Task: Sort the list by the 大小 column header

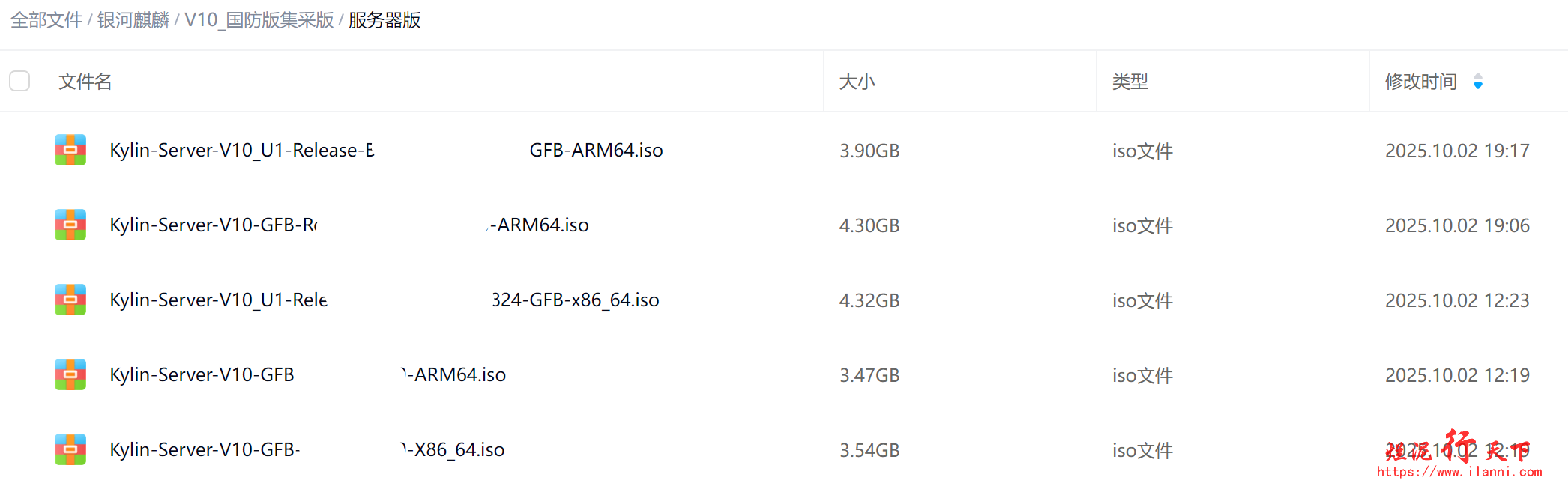Action: 857,81
